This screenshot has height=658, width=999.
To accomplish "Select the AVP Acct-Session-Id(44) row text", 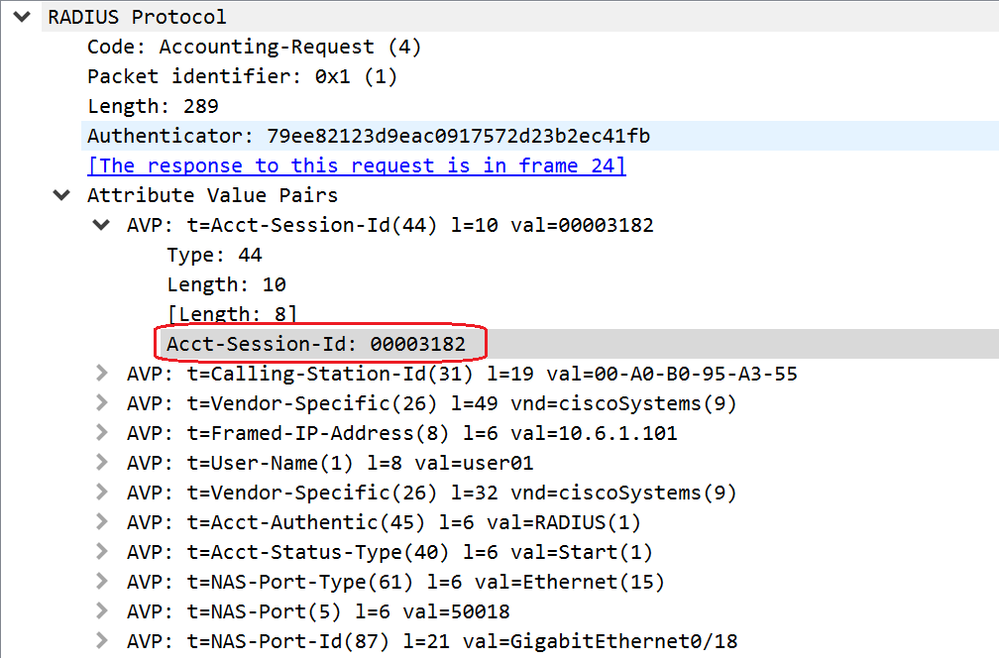I will tap(390, 225).
